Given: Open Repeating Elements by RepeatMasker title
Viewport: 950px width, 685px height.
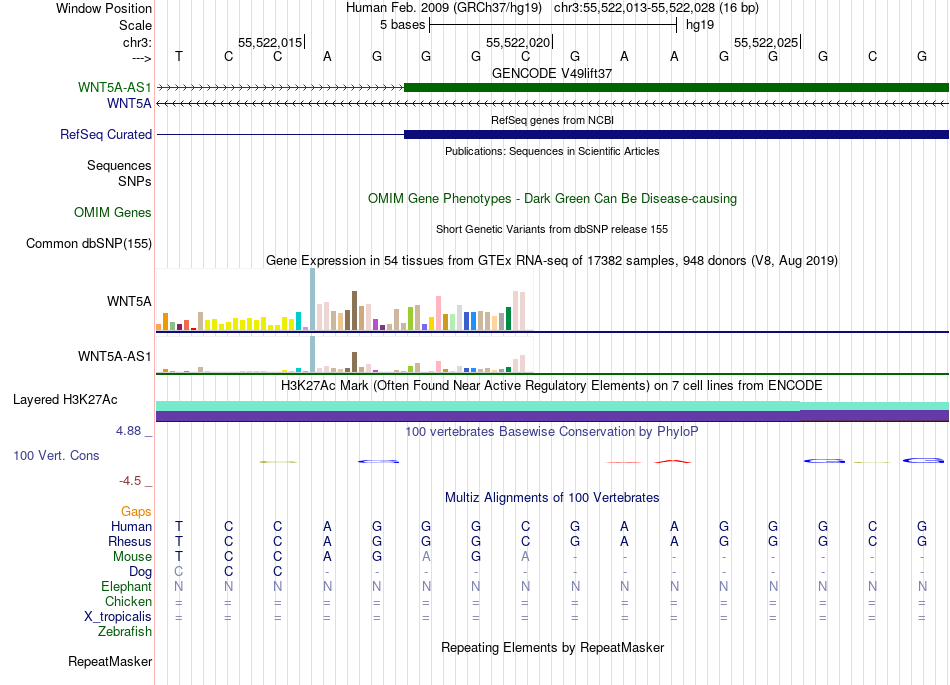Looking at the screenshot, I should [552, 648].
